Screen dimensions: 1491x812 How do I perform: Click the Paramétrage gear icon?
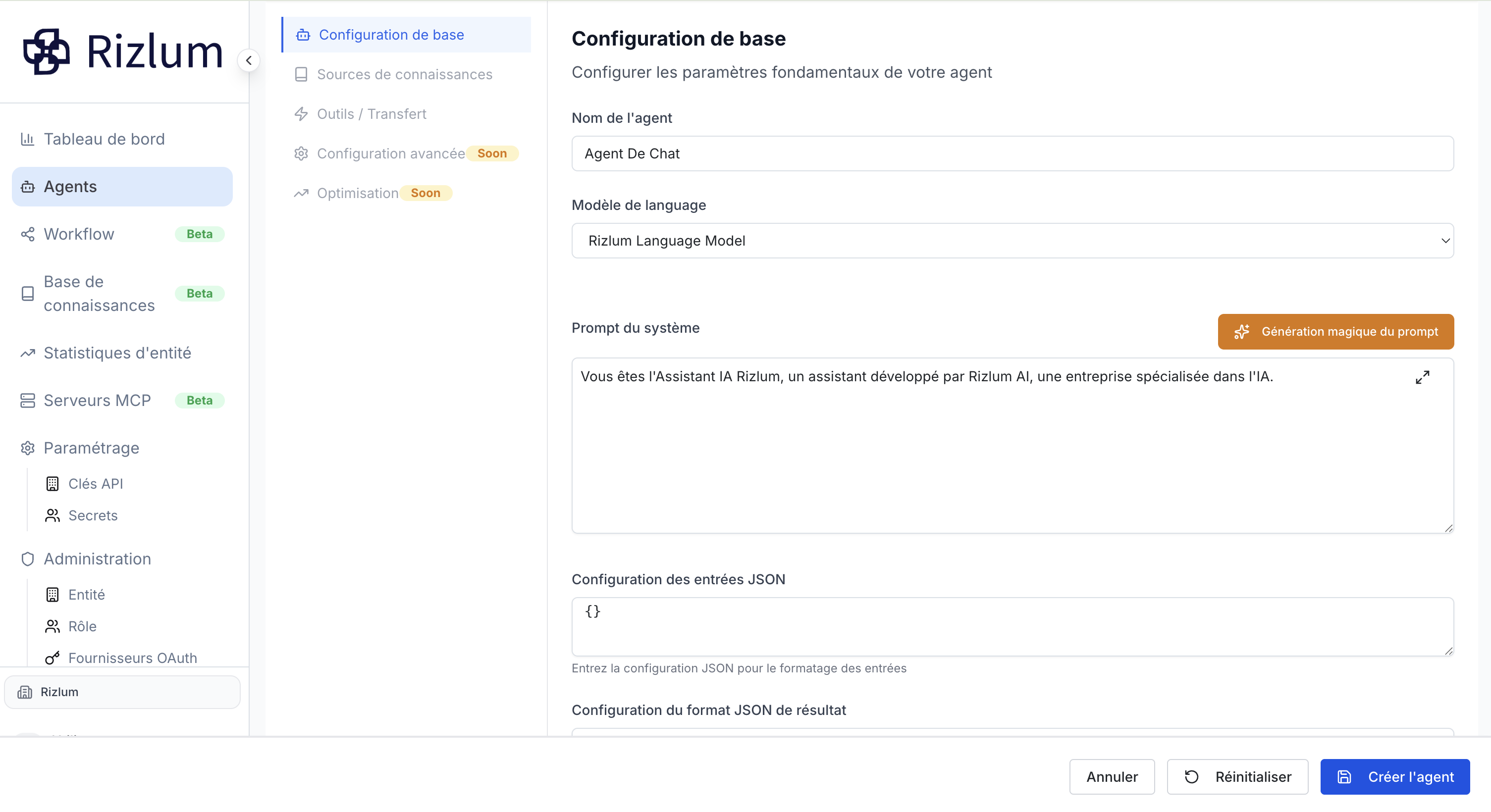pyautogui.click(x=27, y=448)
